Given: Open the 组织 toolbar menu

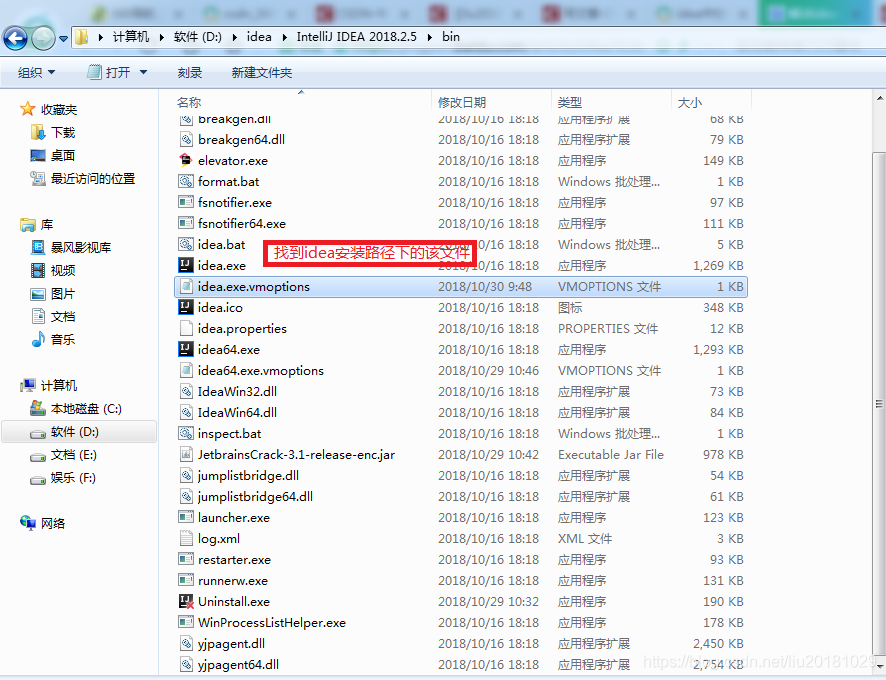Looking at the screenshot, I should (37, 72).
